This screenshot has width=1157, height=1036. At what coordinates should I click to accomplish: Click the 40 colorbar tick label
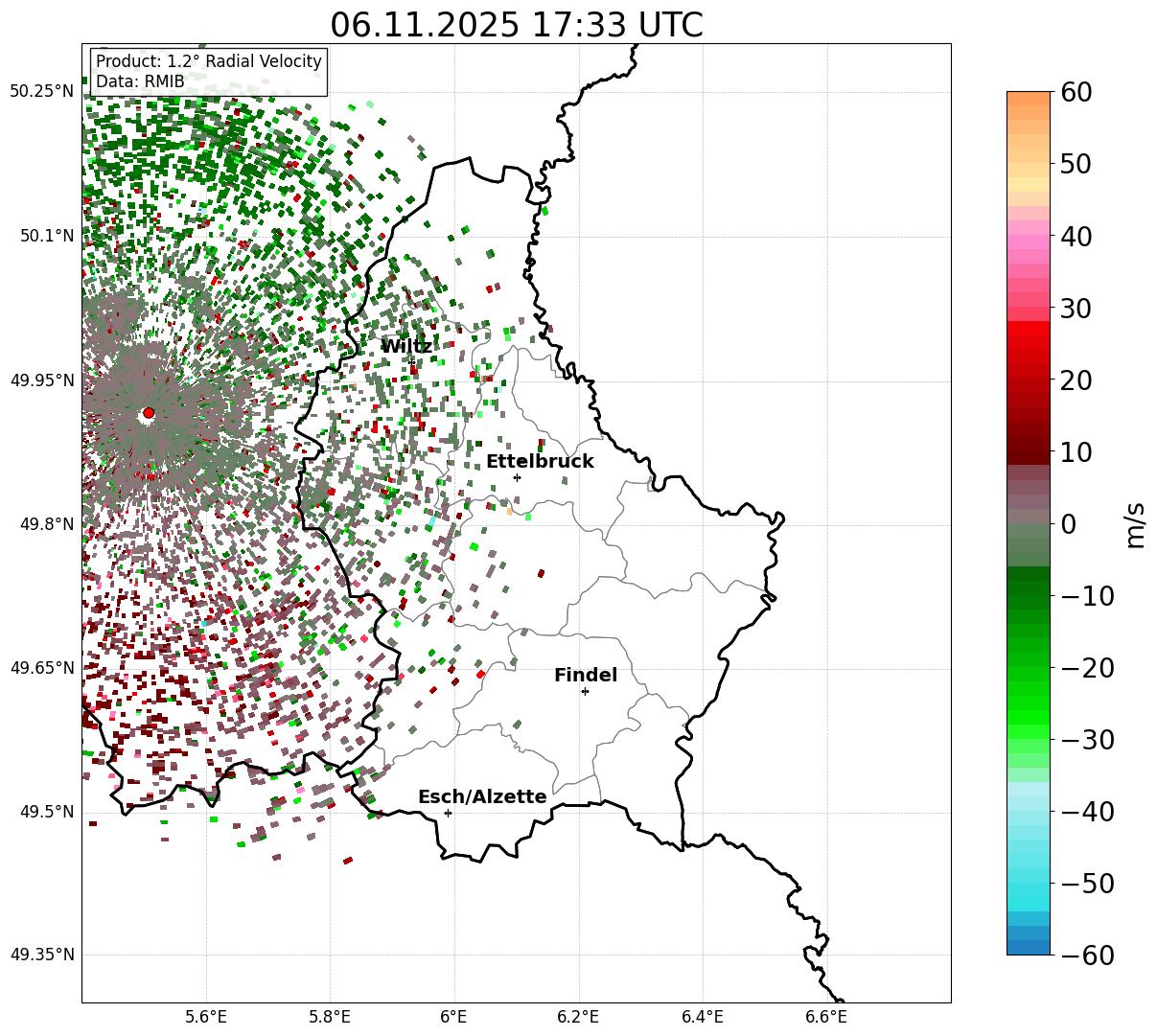[x=1078, y=236]
